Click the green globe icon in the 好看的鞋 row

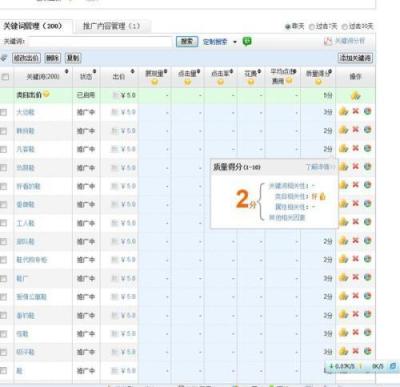click(367, 185)
